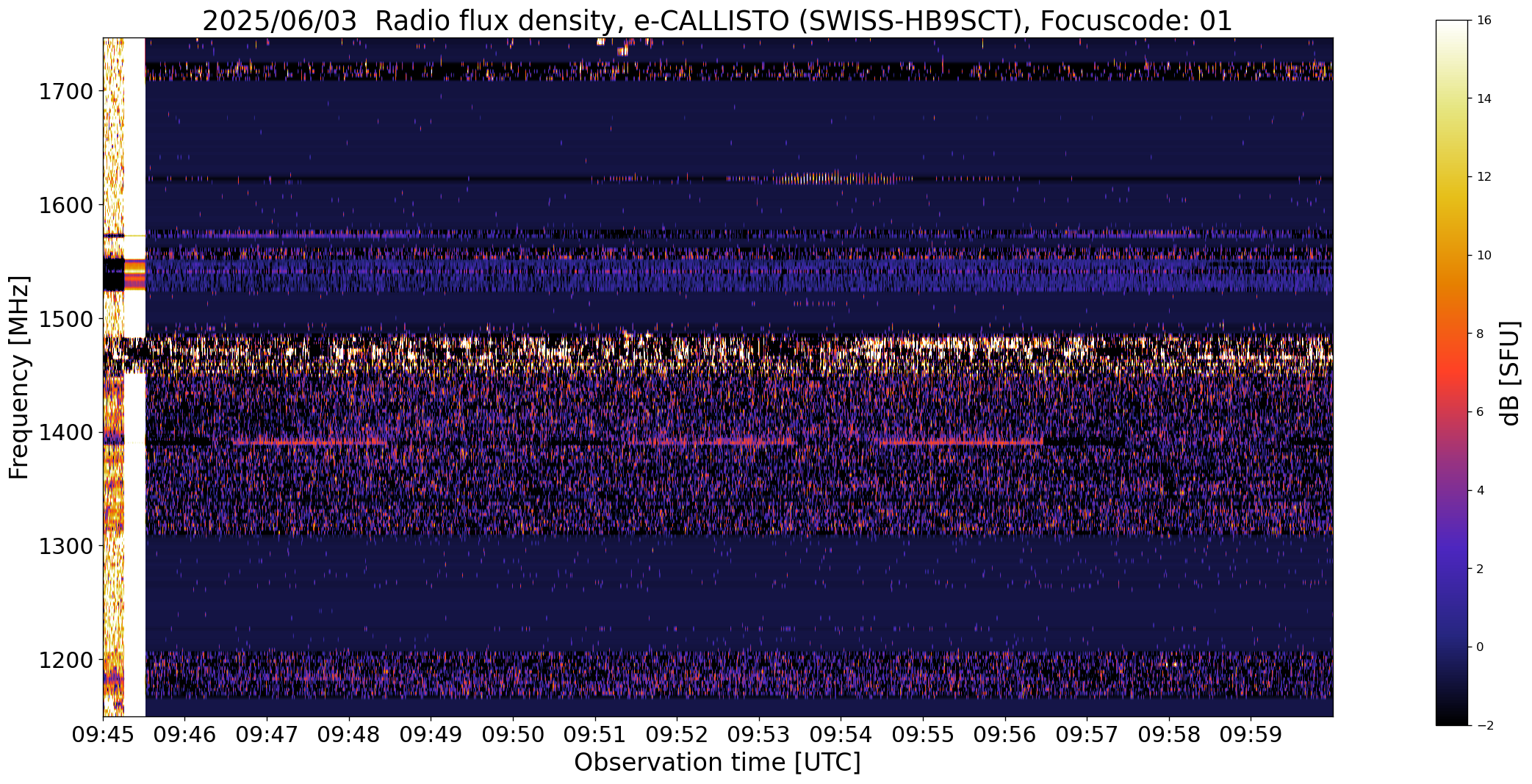The image size is (1532, 784).
Task: Click the 09:46 time tick label
Action: click(x=185, y=734)
